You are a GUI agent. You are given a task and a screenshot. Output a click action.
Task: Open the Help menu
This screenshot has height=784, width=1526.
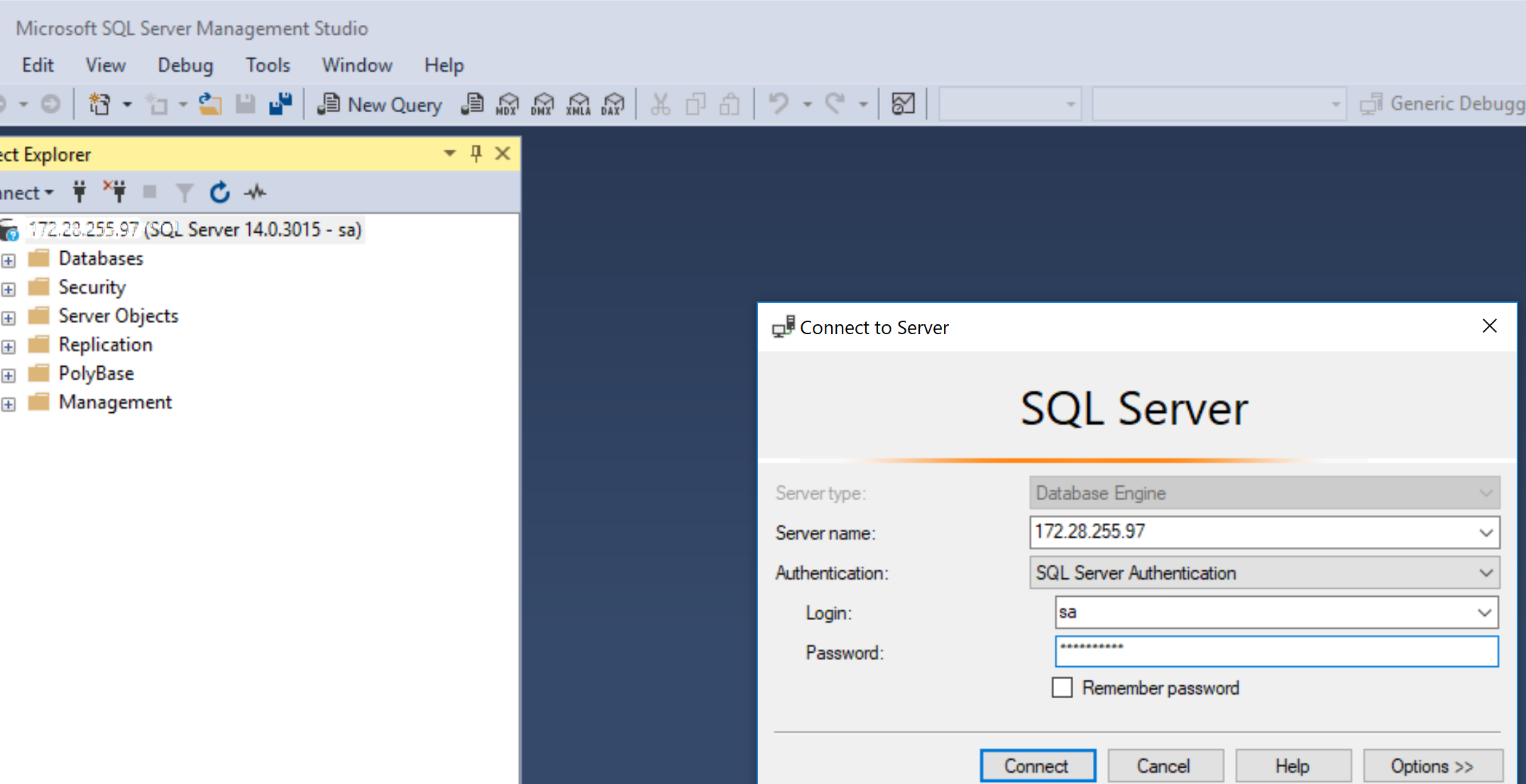[x=444, y=65]
